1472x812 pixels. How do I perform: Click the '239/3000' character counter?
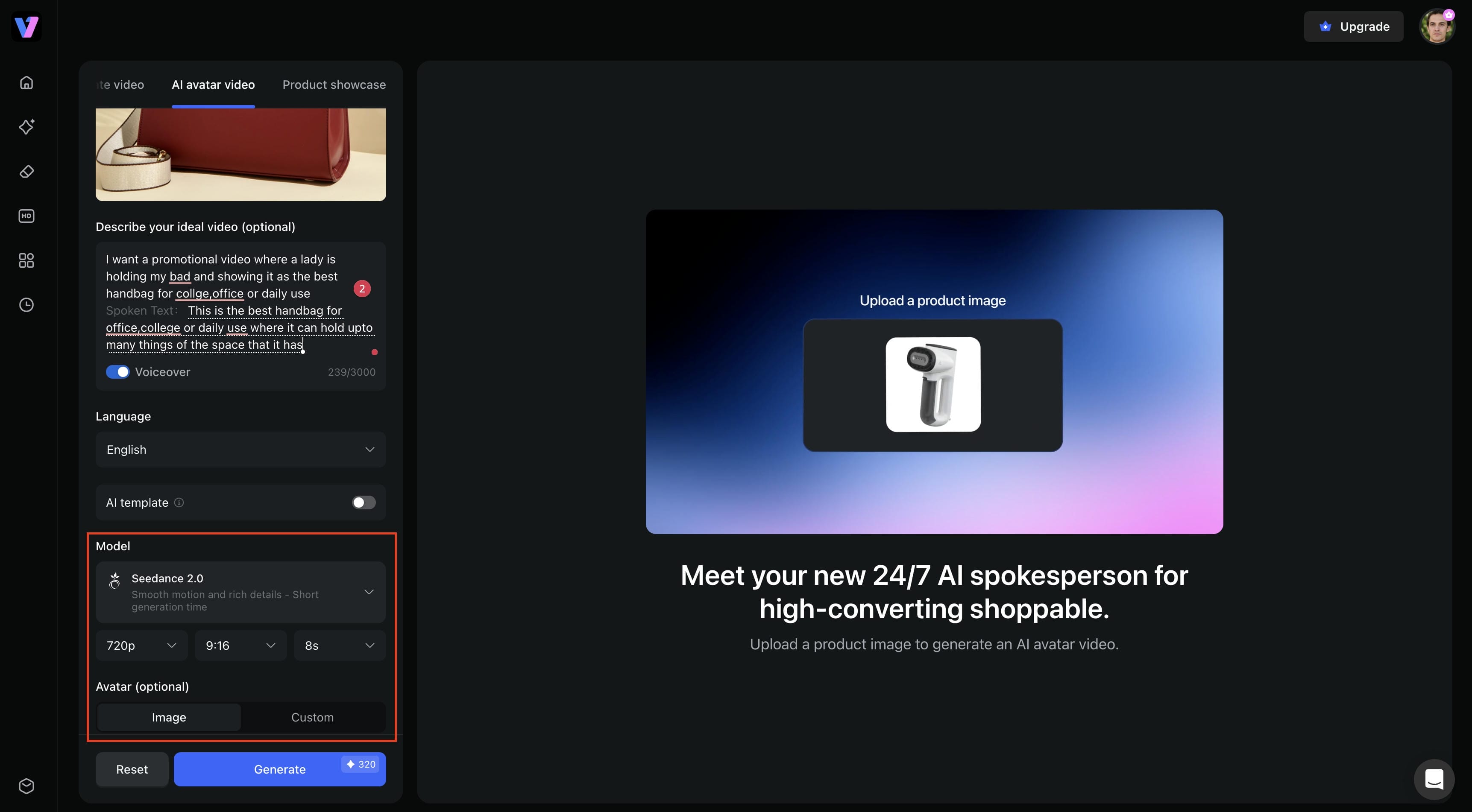(x=352, y=372)
